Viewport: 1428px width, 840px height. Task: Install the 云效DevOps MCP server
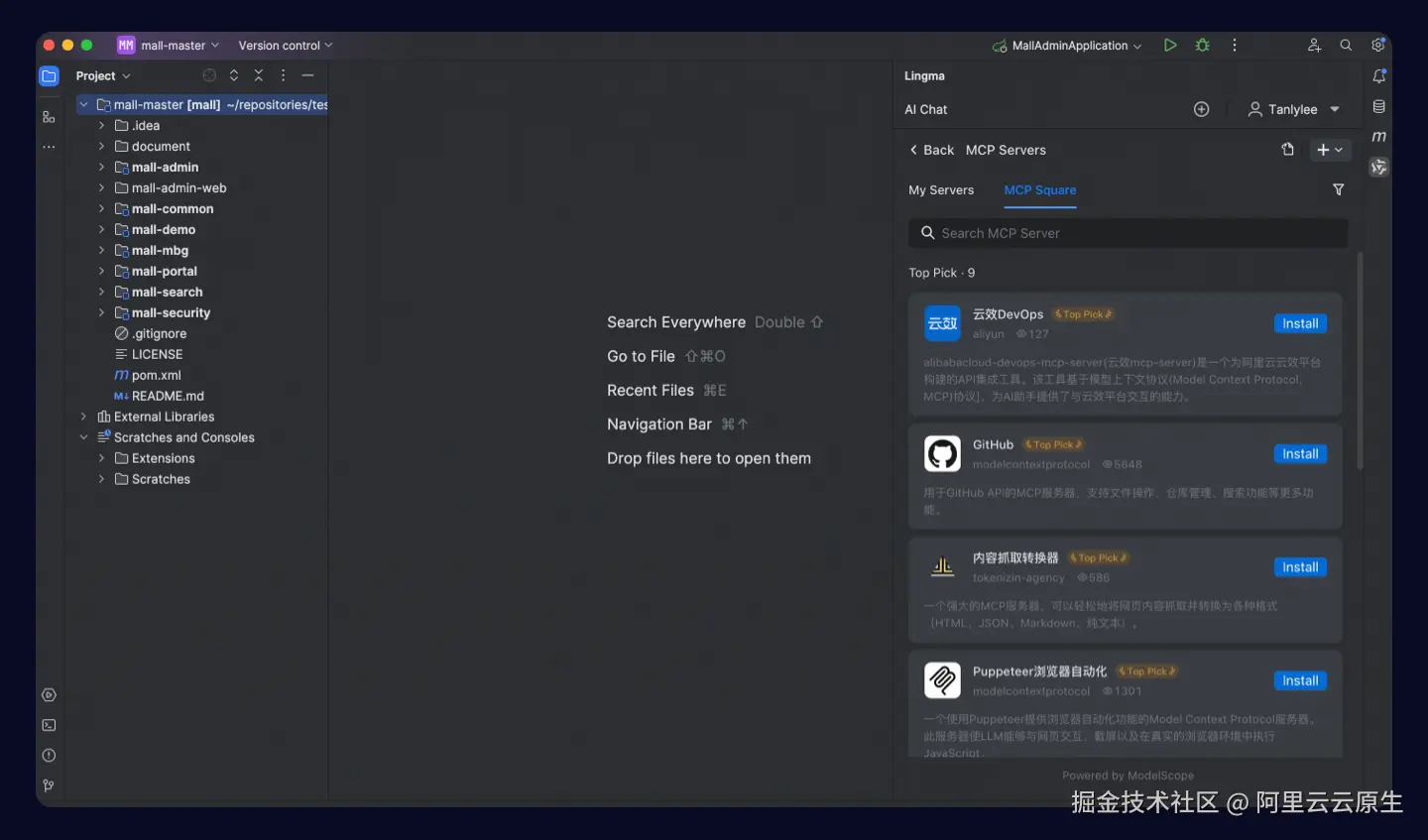[1300, 323]
